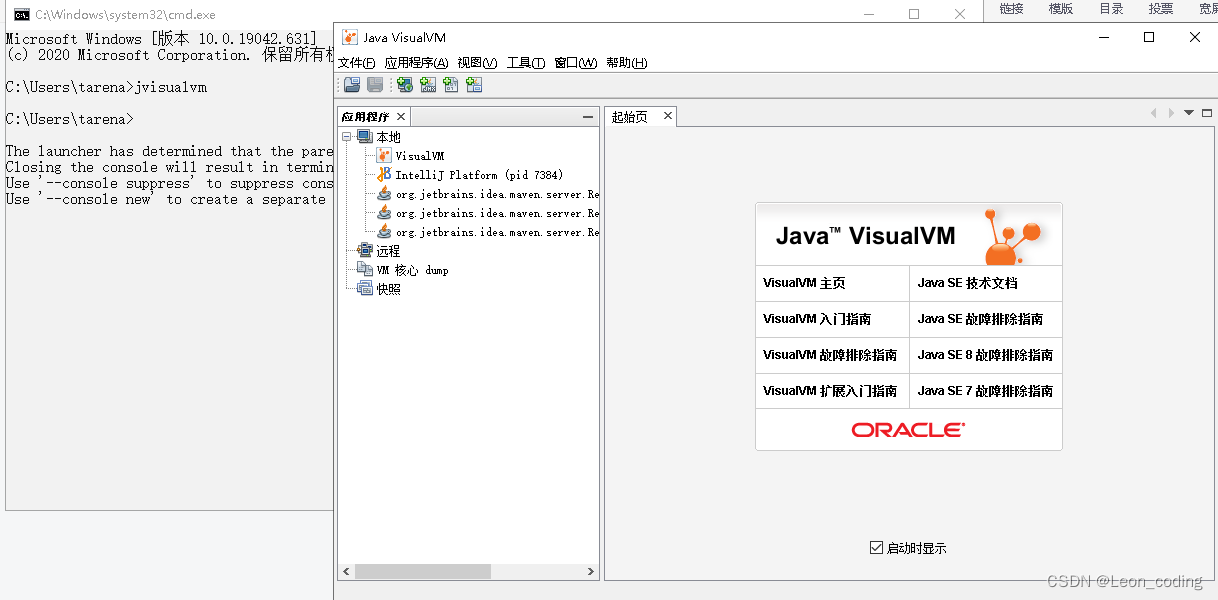The image size is (1218, 600).
Task: Close the 起始页 tab
Action: [667, 116]
